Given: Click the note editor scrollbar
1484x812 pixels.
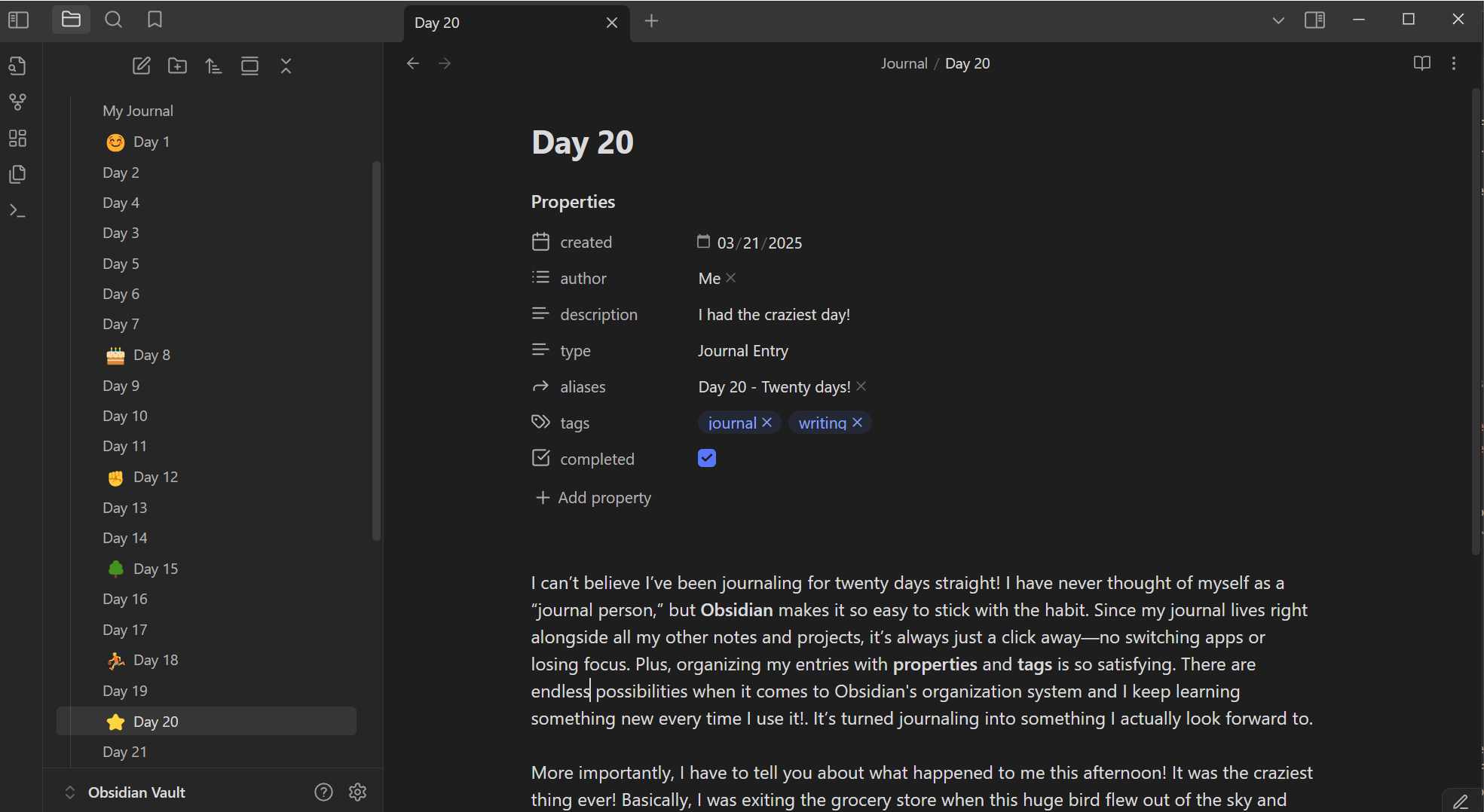Looking at the screenshot, I should point(1476,322).
